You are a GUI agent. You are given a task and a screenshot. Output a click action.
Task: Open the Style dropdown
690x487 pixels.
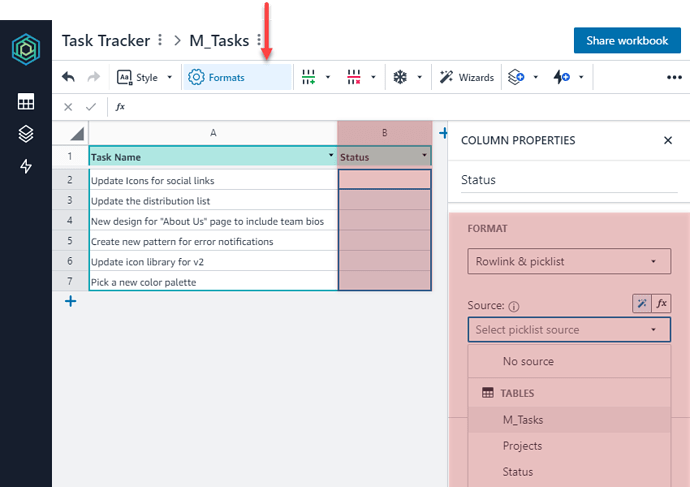tap(144, 77)
